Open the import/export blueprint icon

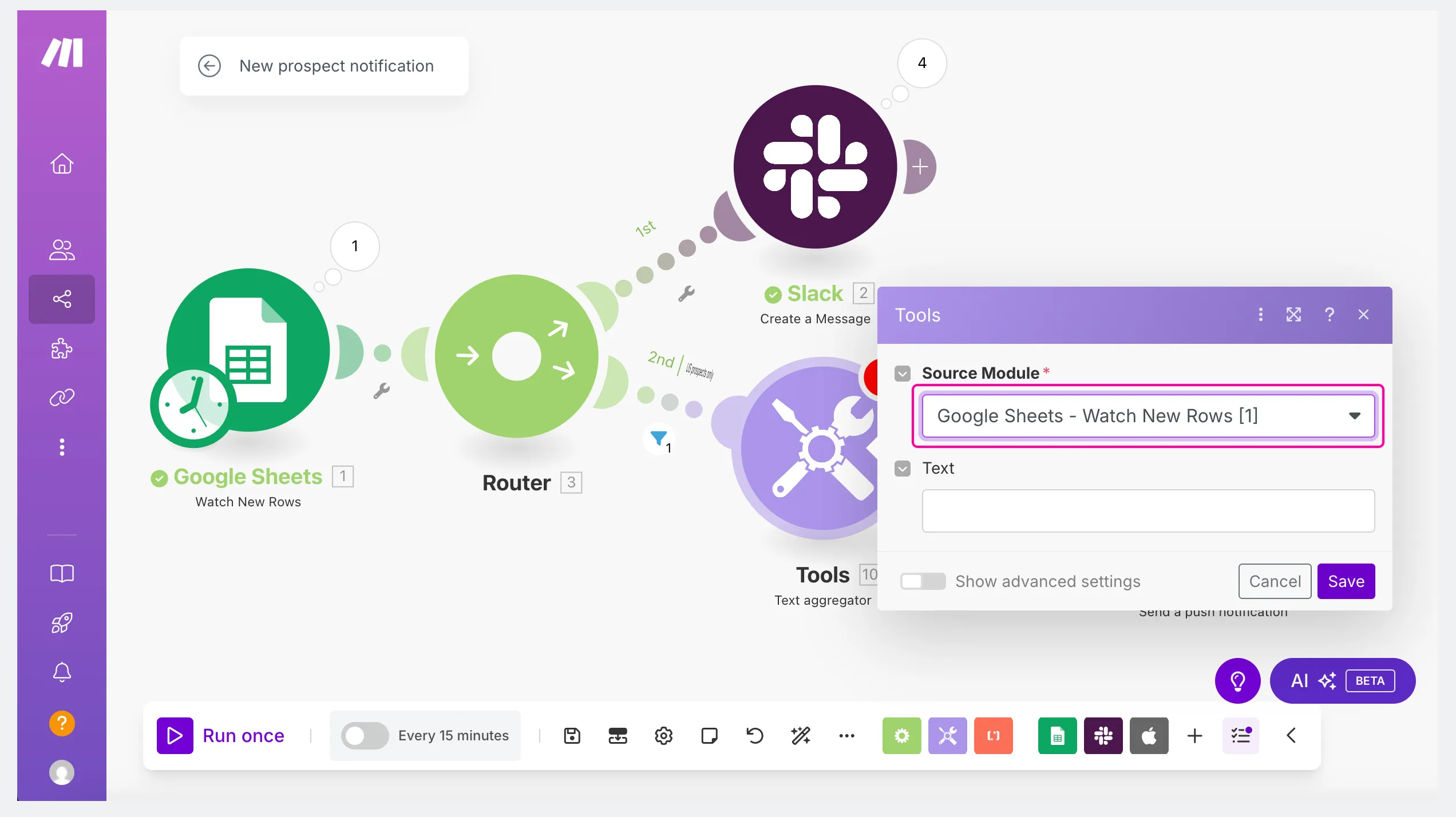(x=618, y=735)
